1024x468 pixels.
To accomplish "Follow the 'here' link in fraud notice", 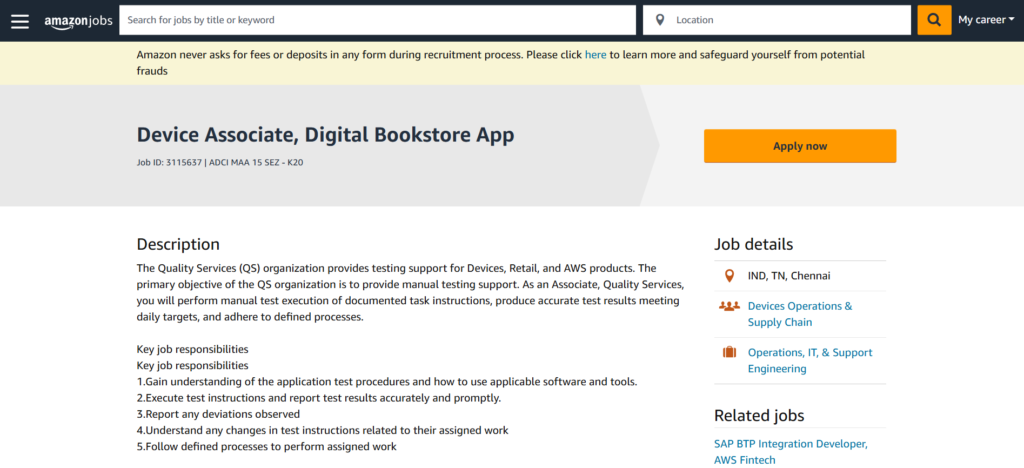I will [x=595, y=55].
